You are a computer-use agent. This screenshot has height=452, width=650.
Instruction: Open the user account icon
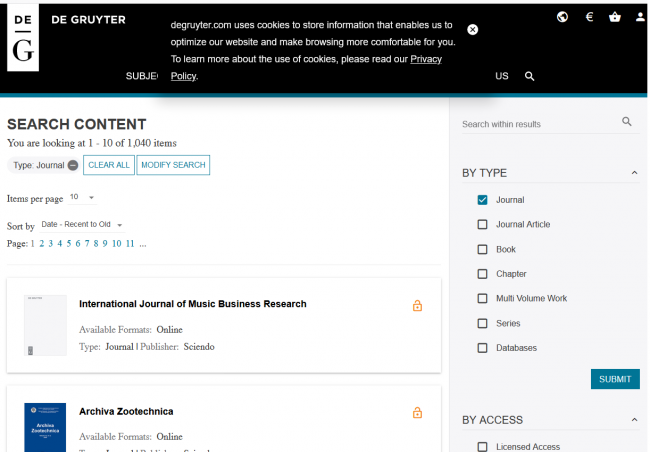[x=640, y=17]
